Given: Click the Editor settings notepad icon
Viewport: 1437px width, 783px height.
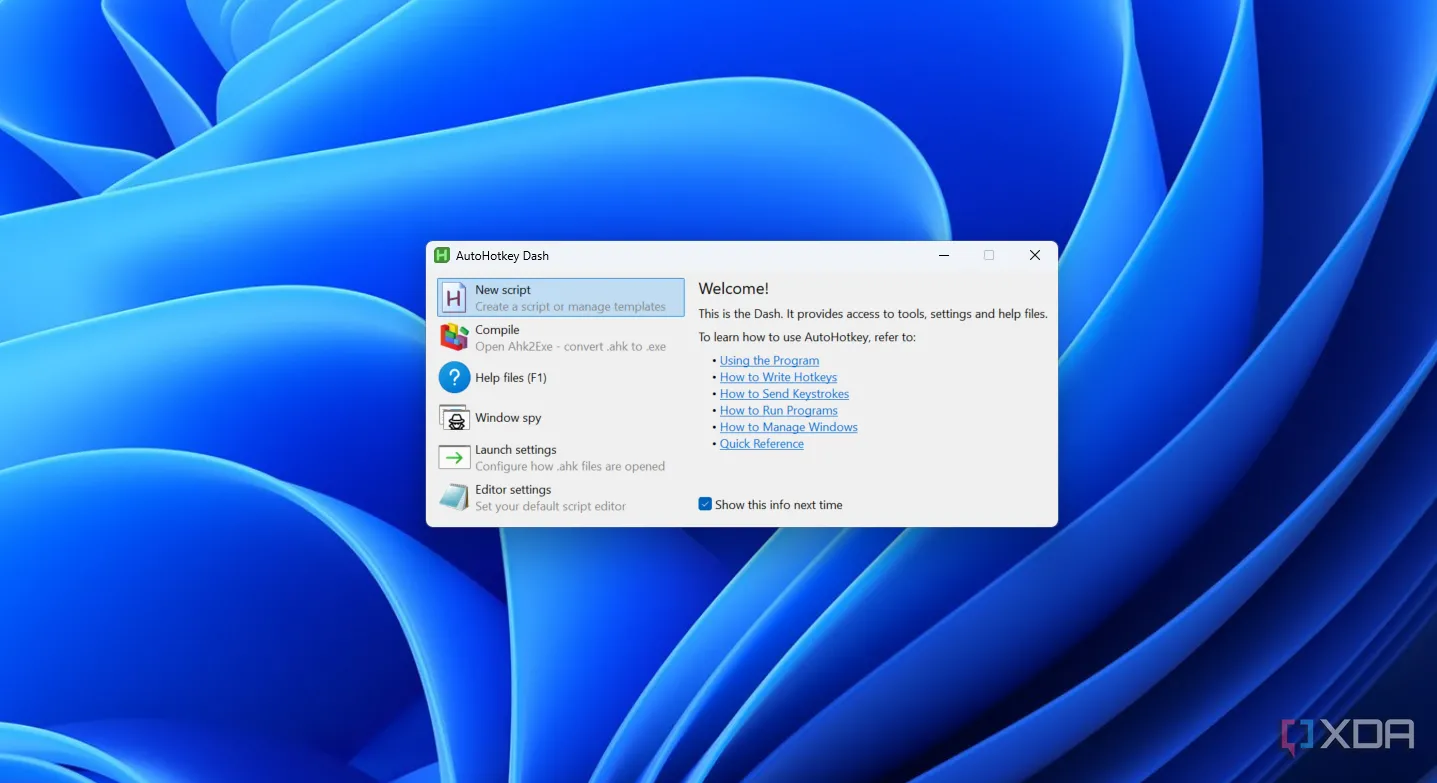Looking at the screenshot, I should click(x=455, y=497).
